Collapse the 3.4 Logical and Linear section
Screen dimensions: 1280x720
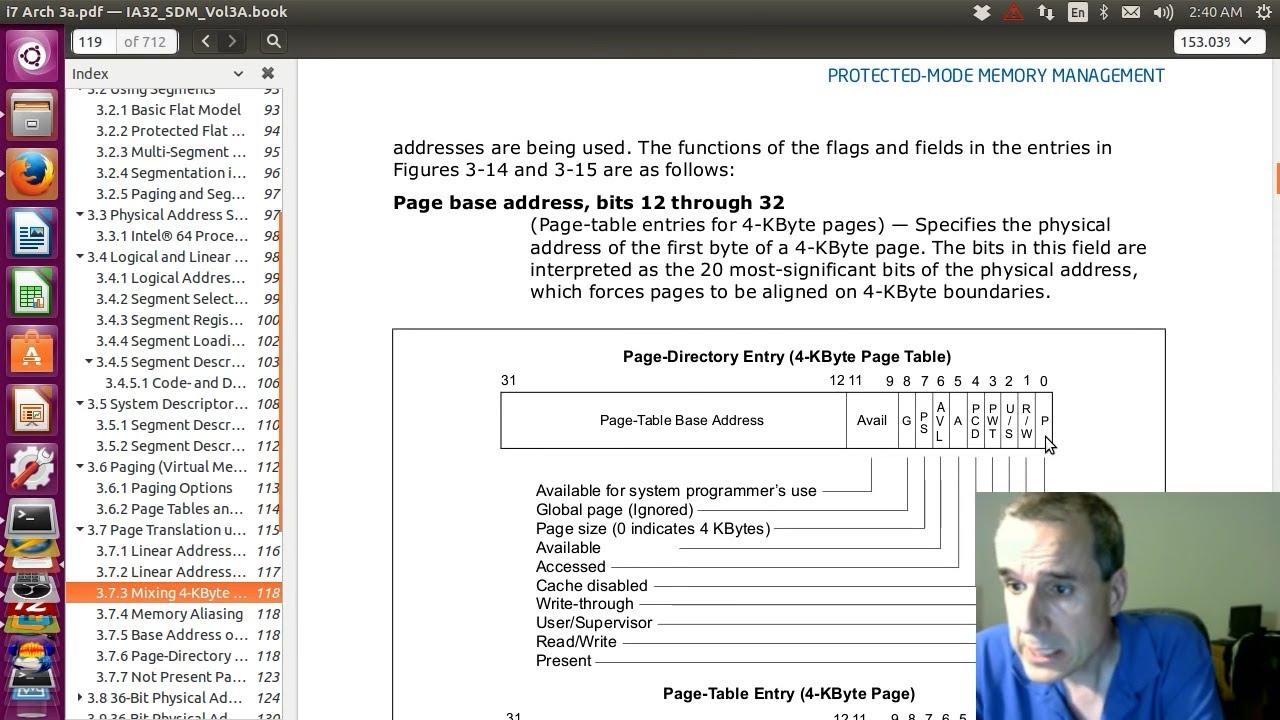80,257
